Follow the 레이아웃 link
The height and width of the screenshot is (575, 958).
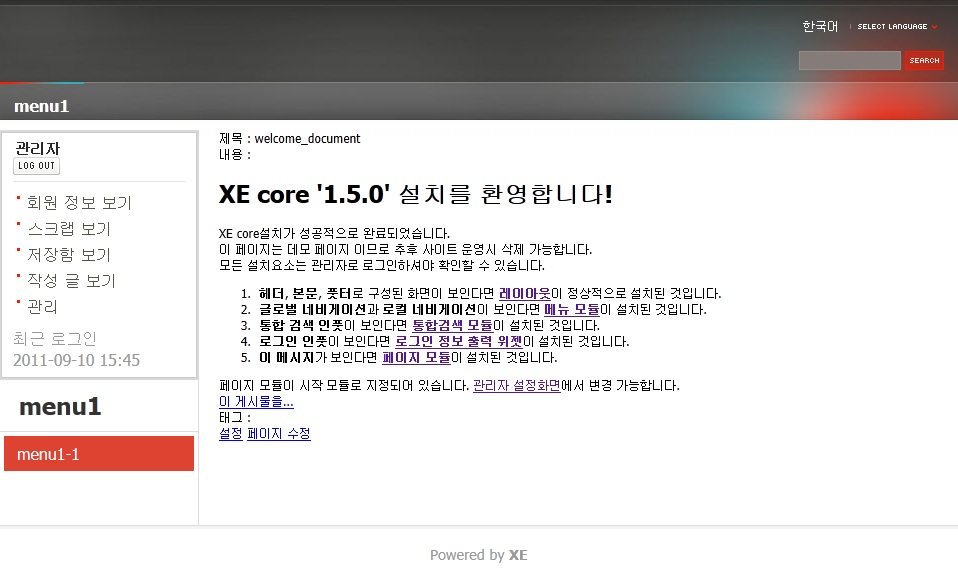[x=525, y=293]
